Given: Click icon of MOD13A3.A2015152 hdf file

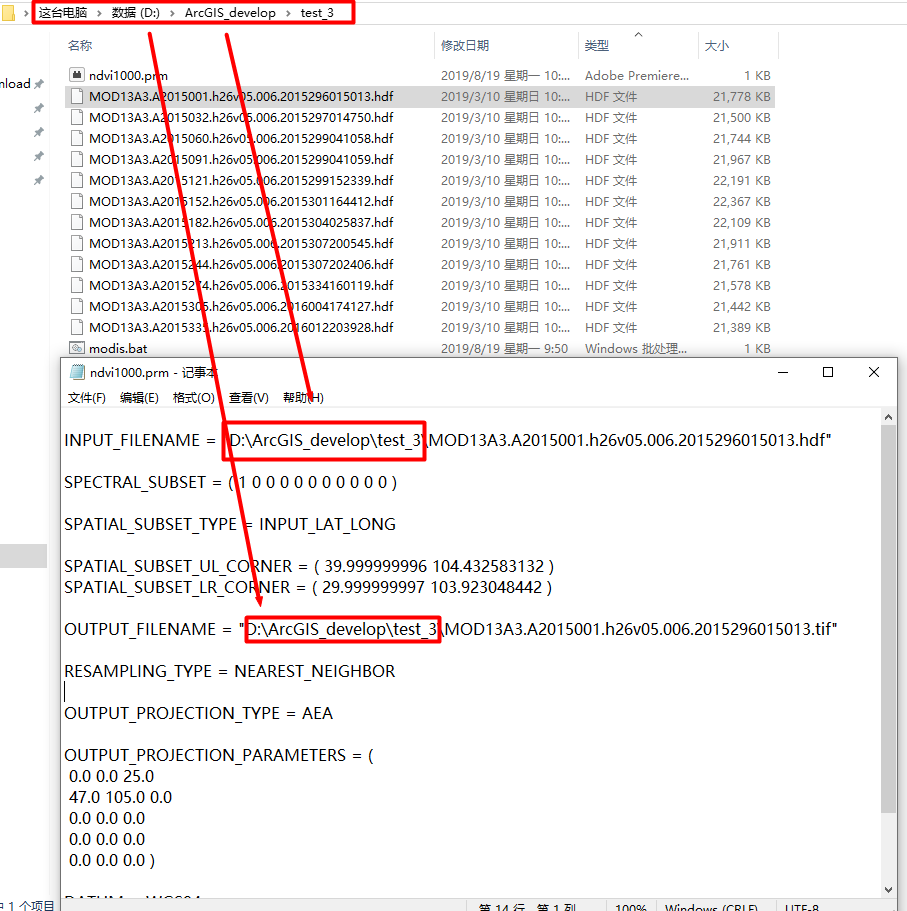Looking at the screenshot, I should coord(77,201).
